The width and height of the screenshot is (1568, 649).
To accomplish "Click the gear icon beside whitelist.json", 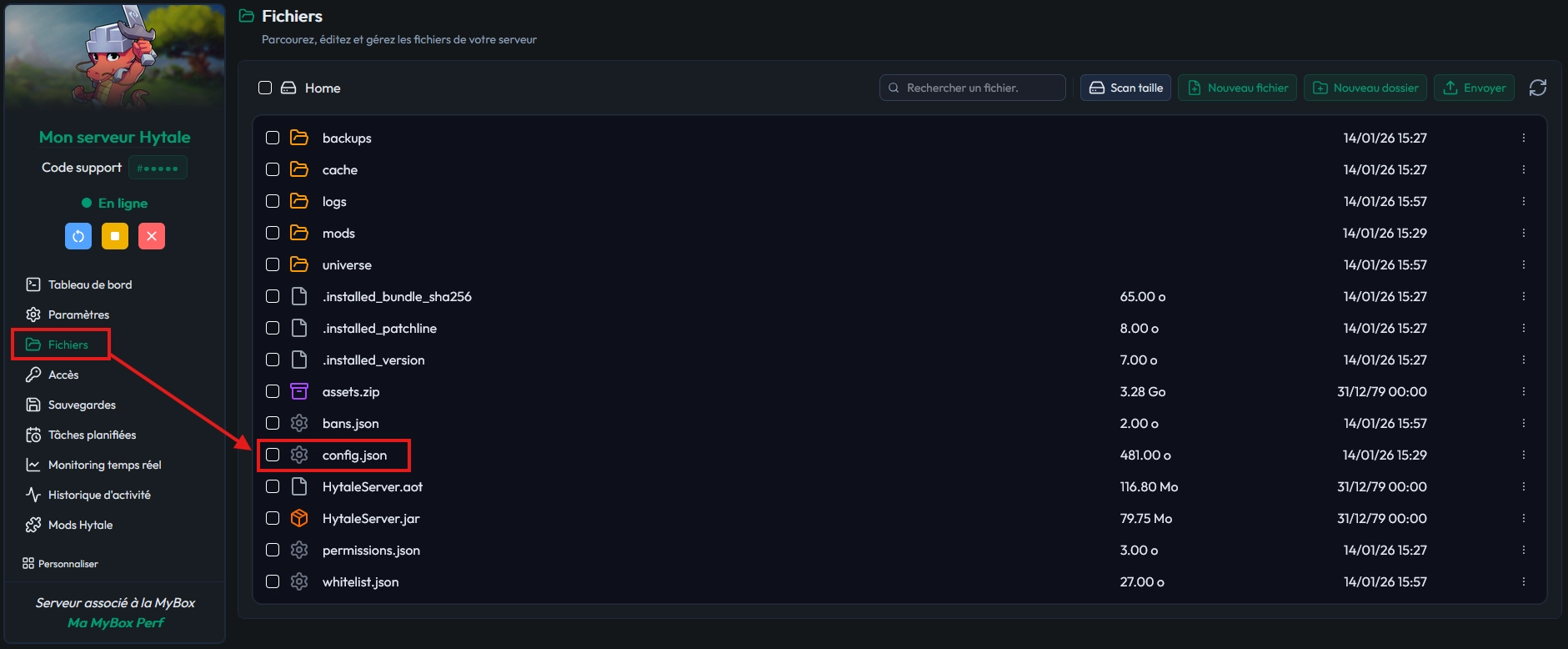I will pos(299,581).
